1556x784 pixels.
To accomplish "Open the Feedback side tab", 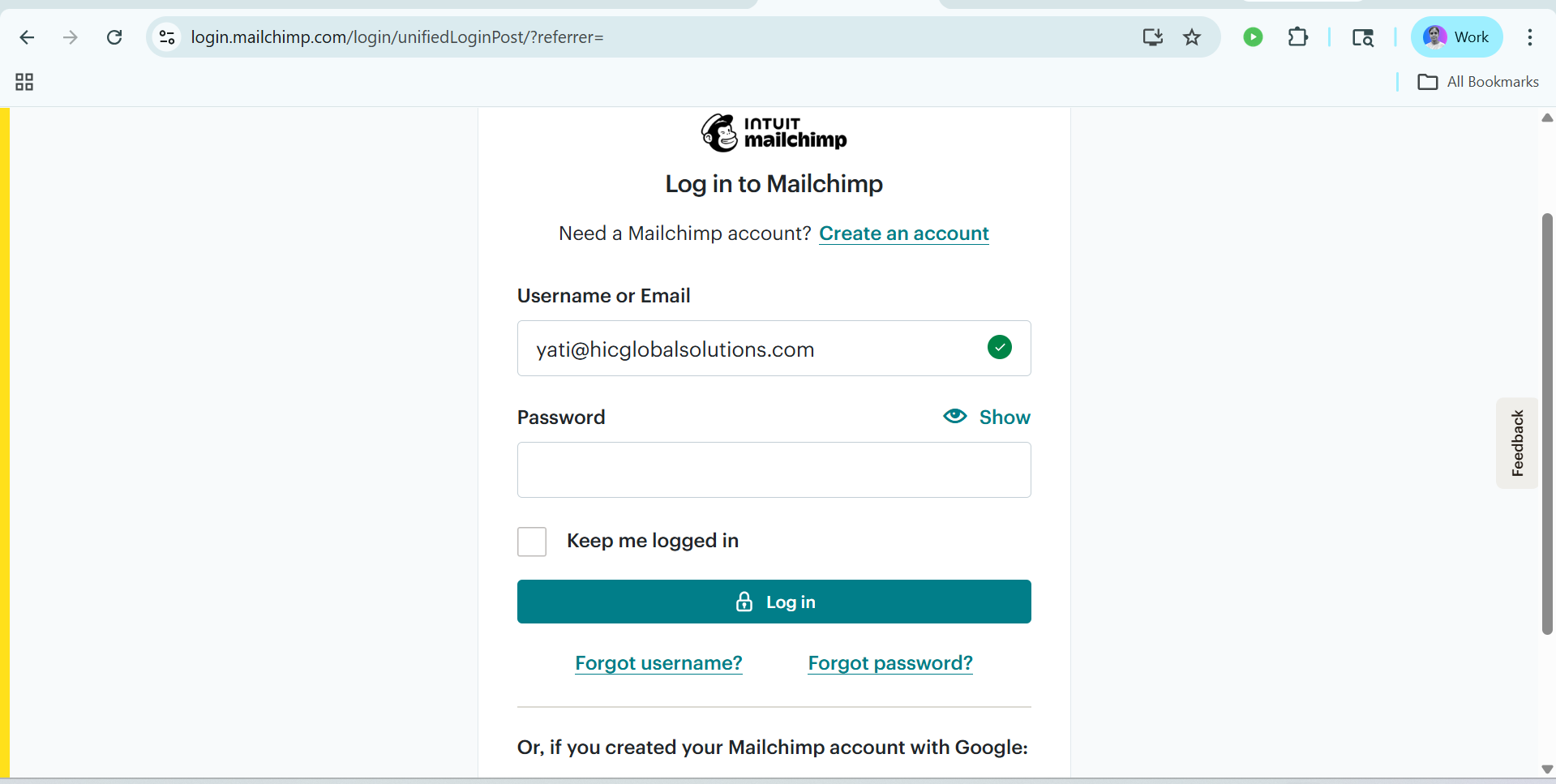I will [1517, 443].
